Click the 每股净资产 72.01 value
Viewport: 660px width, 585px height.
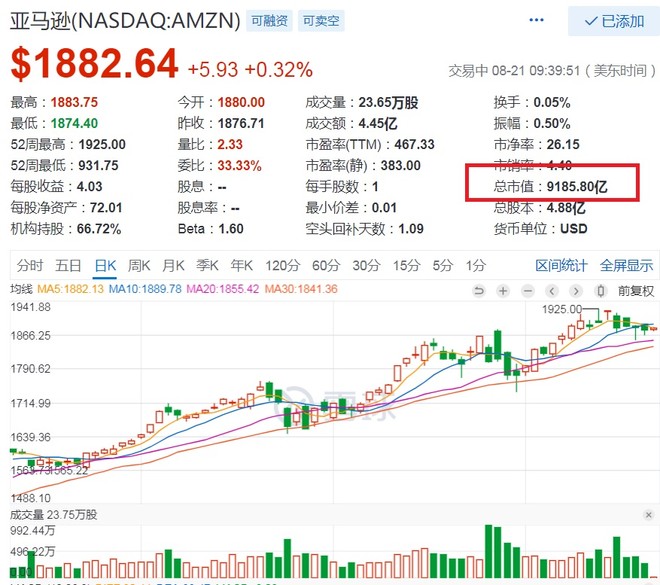pos(106,208)
